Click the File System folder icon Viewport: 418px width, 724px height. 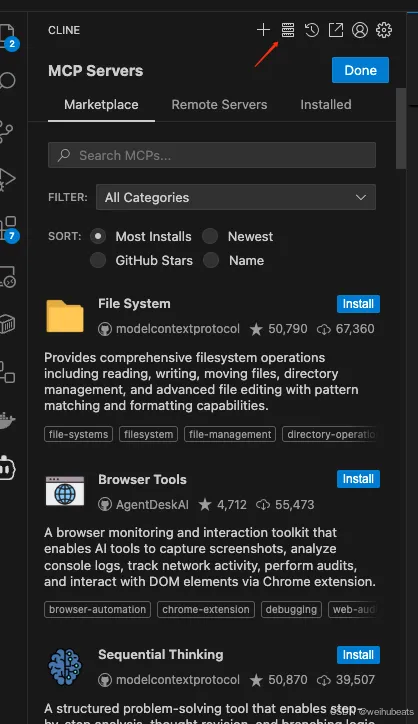coord(65,316)
